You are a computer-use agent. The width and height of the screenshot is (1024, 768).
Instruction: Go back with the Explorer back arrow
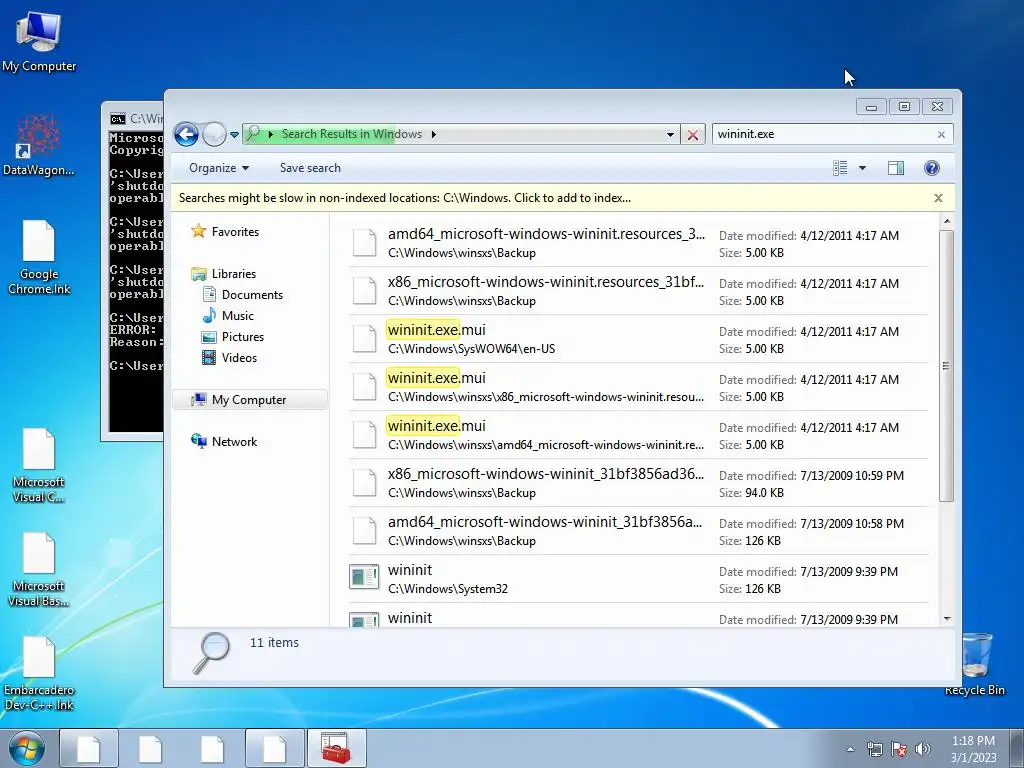186,135
